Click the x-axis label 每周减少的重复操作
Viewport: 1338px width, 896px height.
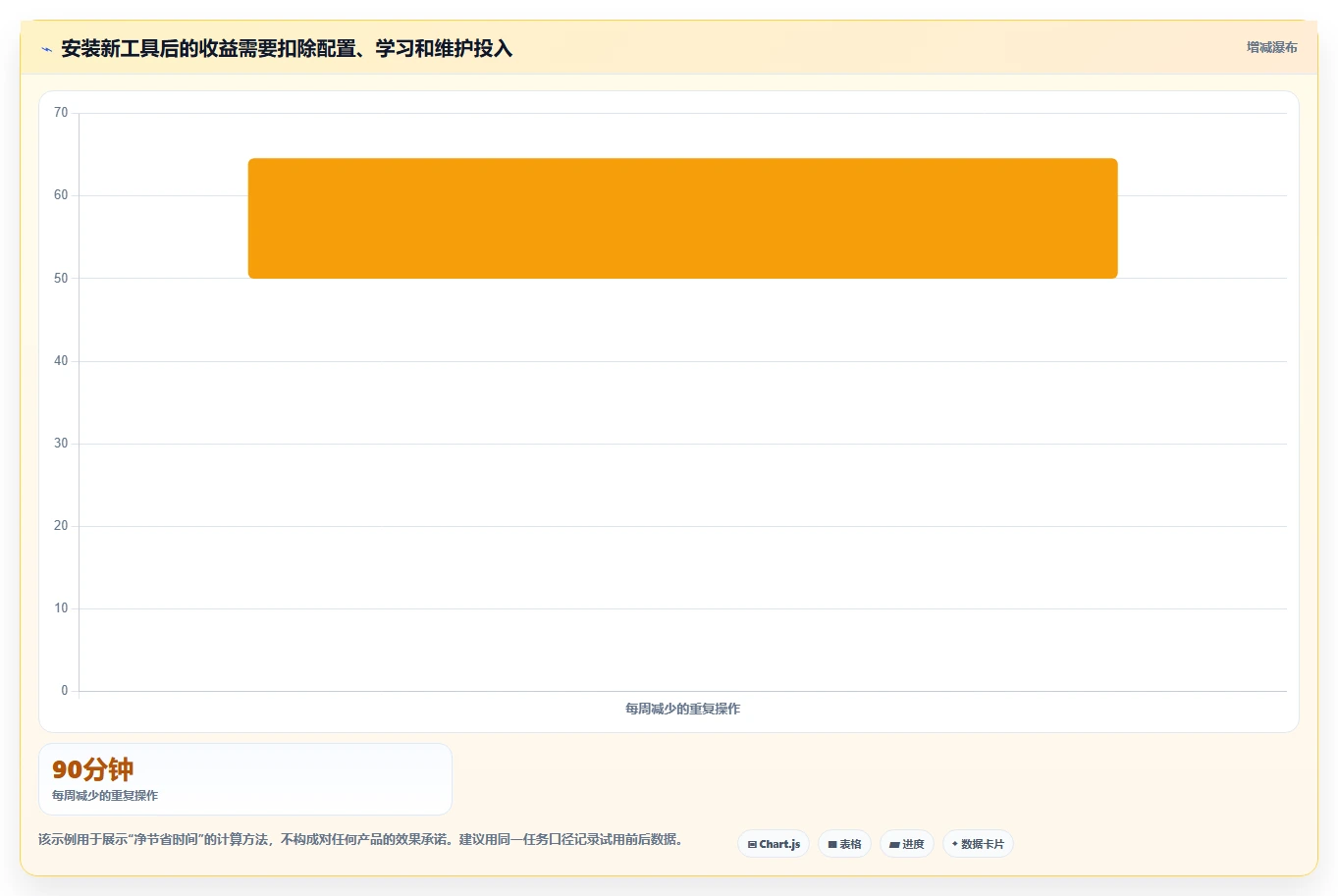click(682, 709)
